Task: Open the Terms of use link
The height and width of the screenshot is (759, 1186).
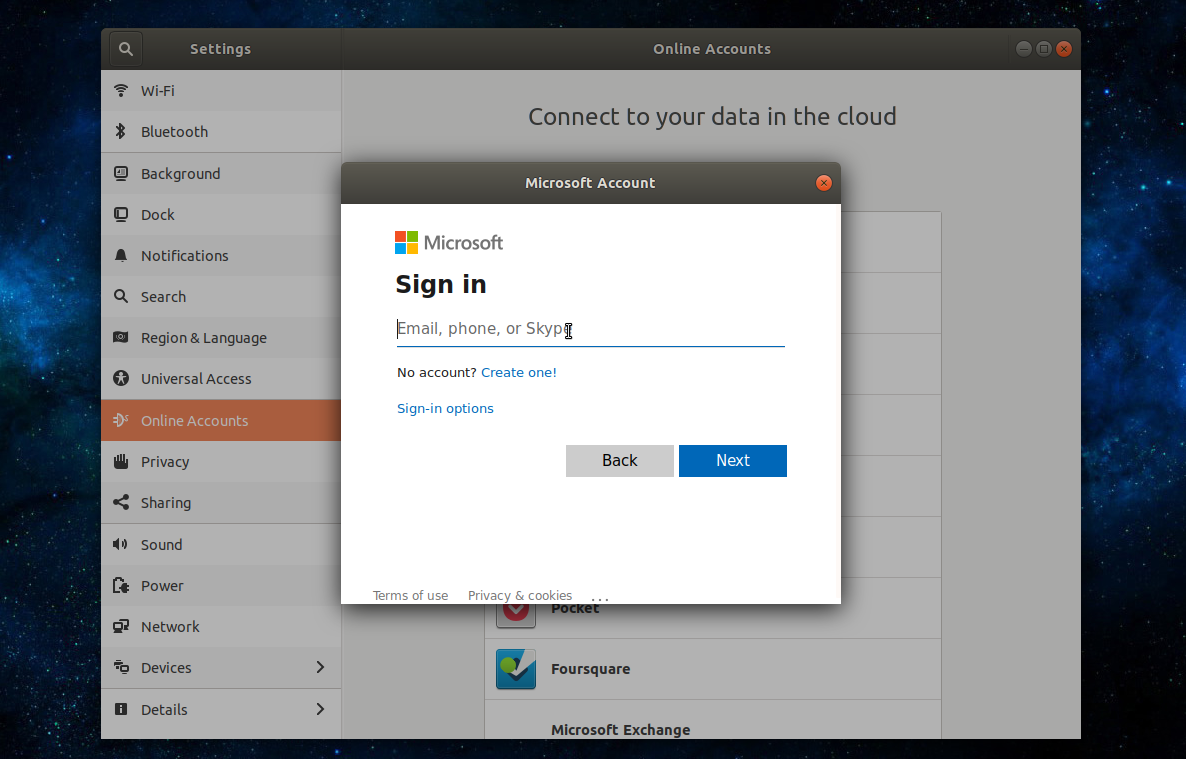Action: (411, 596)
